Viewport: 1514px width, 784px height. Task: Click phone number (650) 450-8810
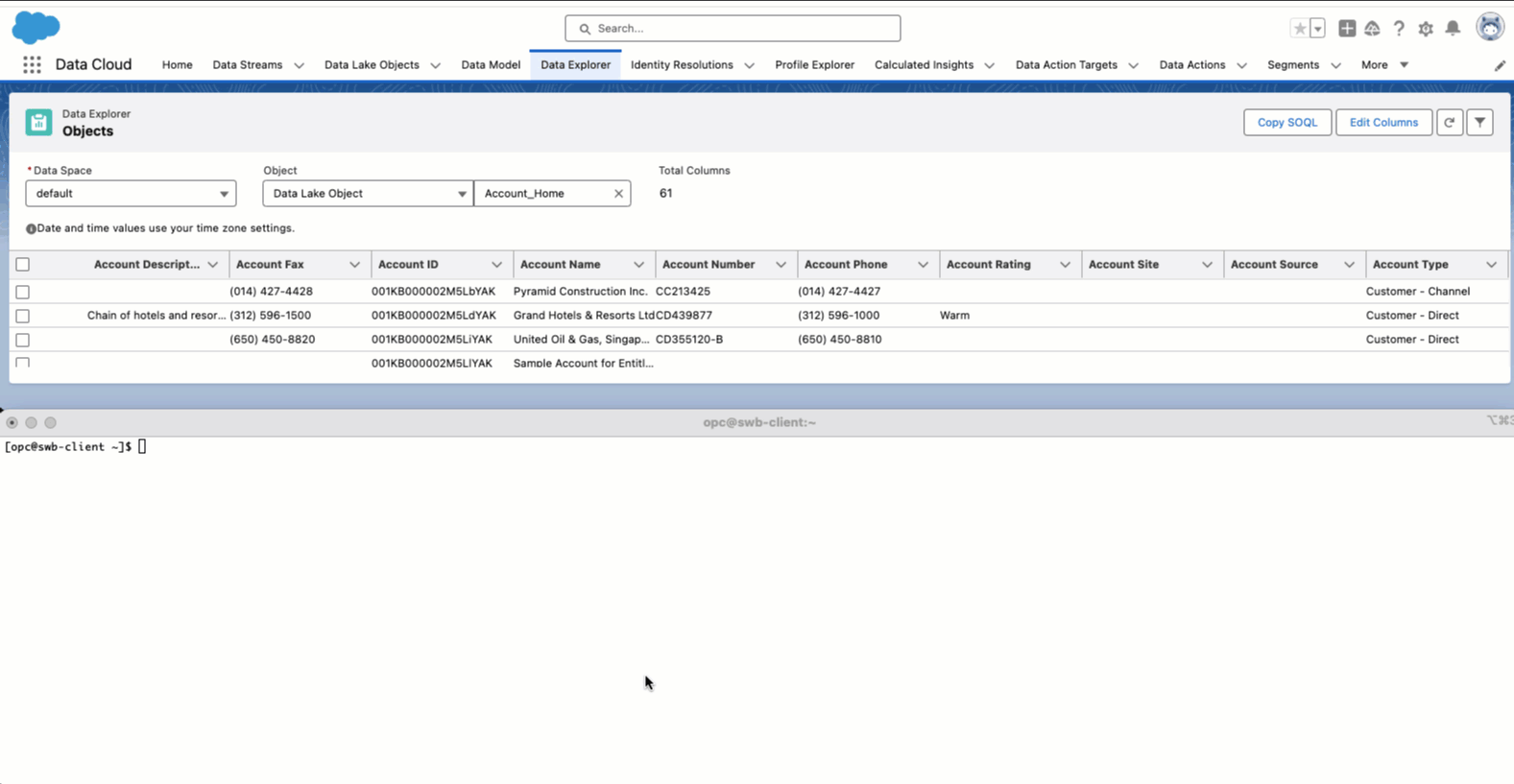point(840,340)
